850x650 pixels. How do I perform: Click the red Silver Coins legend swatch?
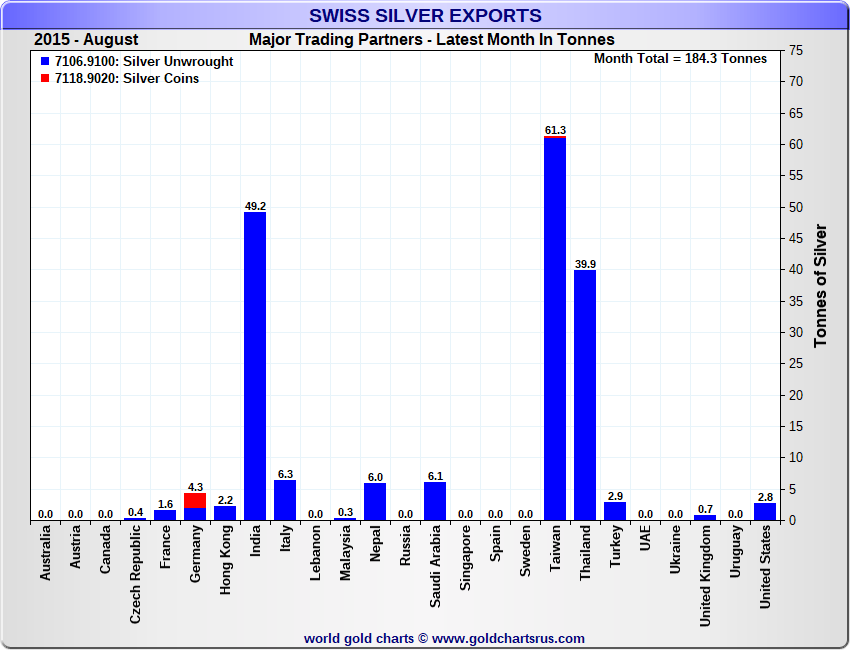coord(46,79)
